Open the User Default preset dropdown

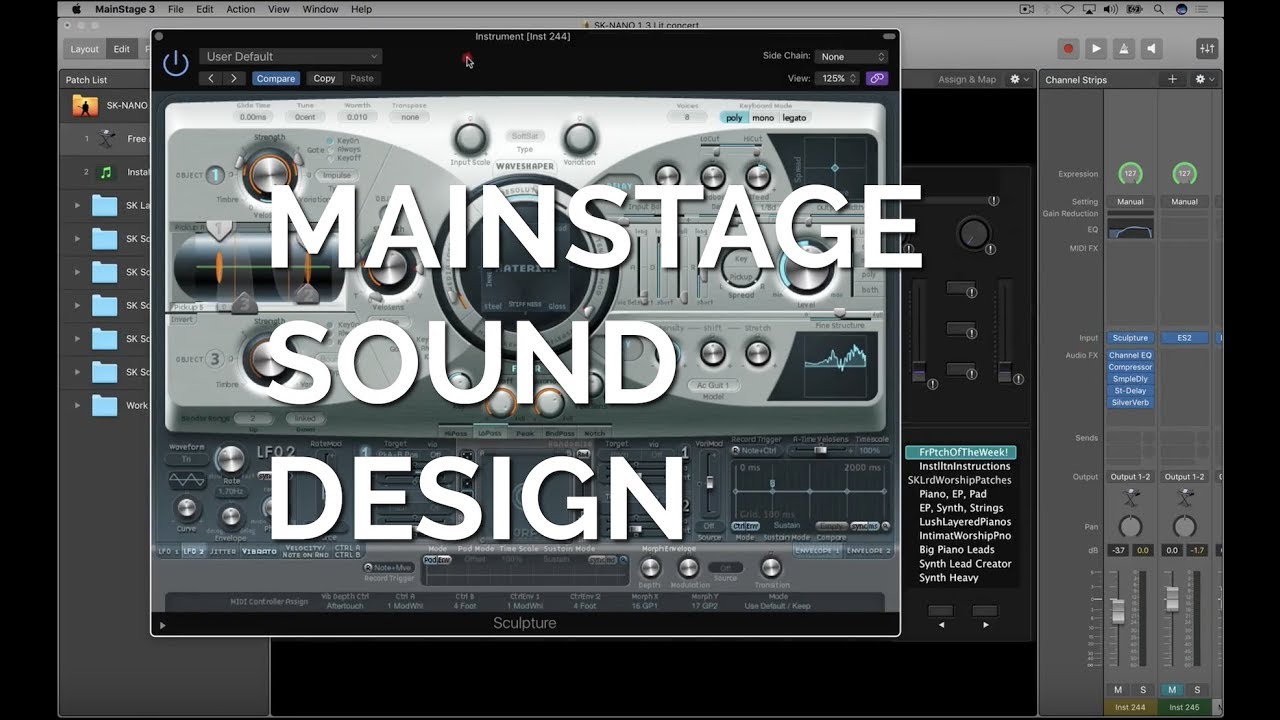click(290, 57)
